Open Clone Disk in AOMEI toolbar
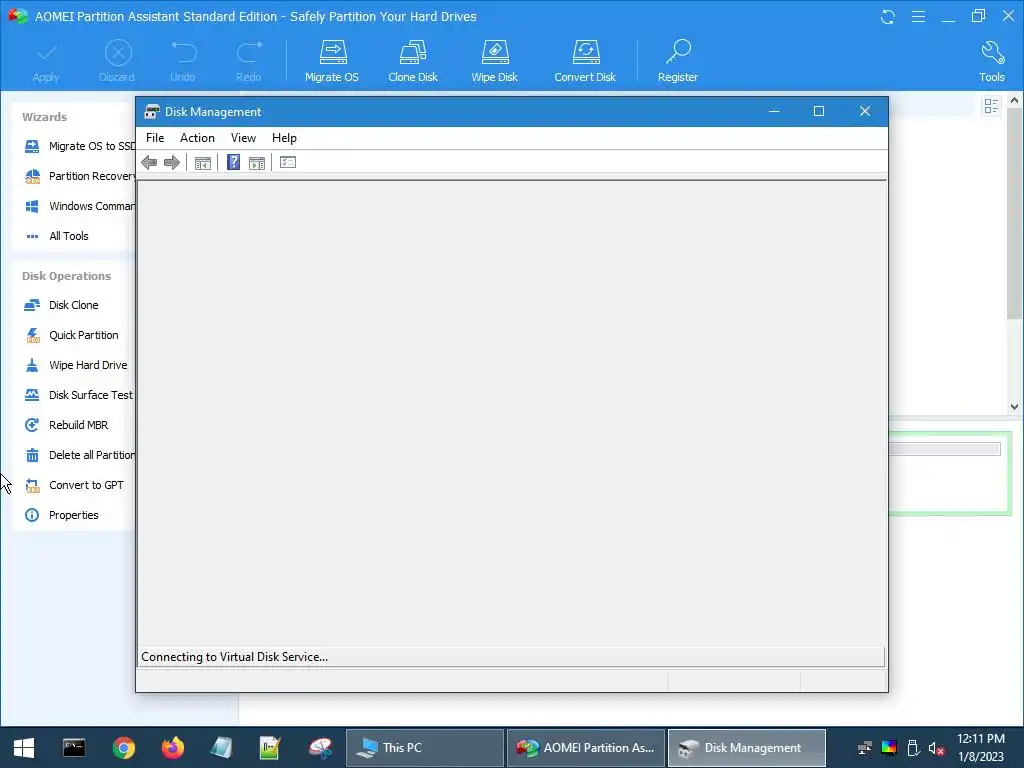Screen dimensions: 1024x768 (x=413, y=61)
